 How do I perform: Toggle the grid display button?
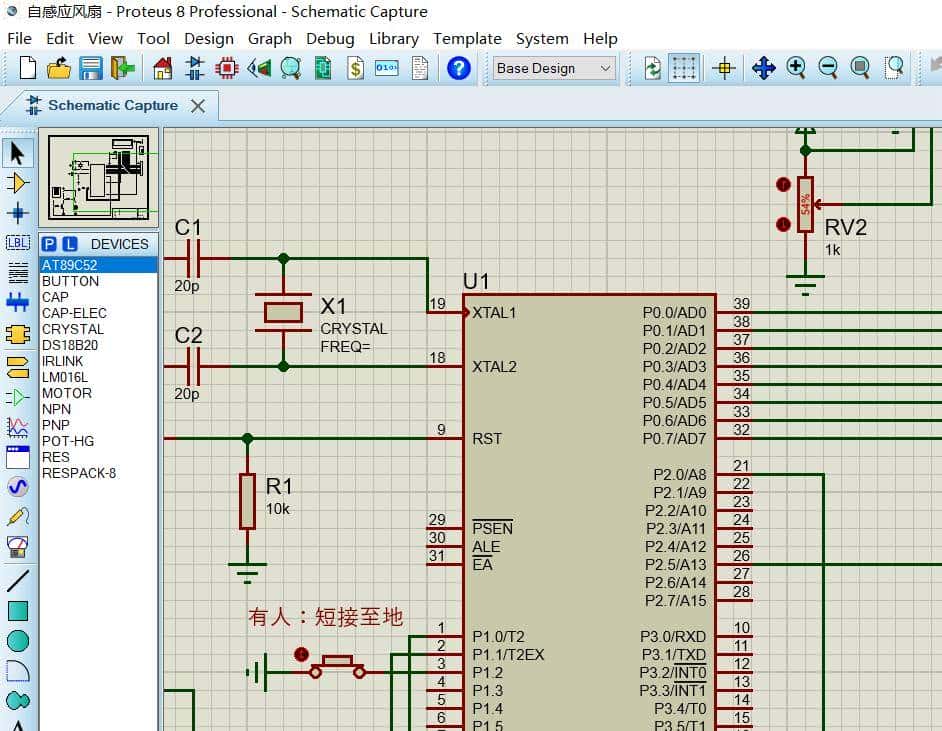(x=684, y=68)
